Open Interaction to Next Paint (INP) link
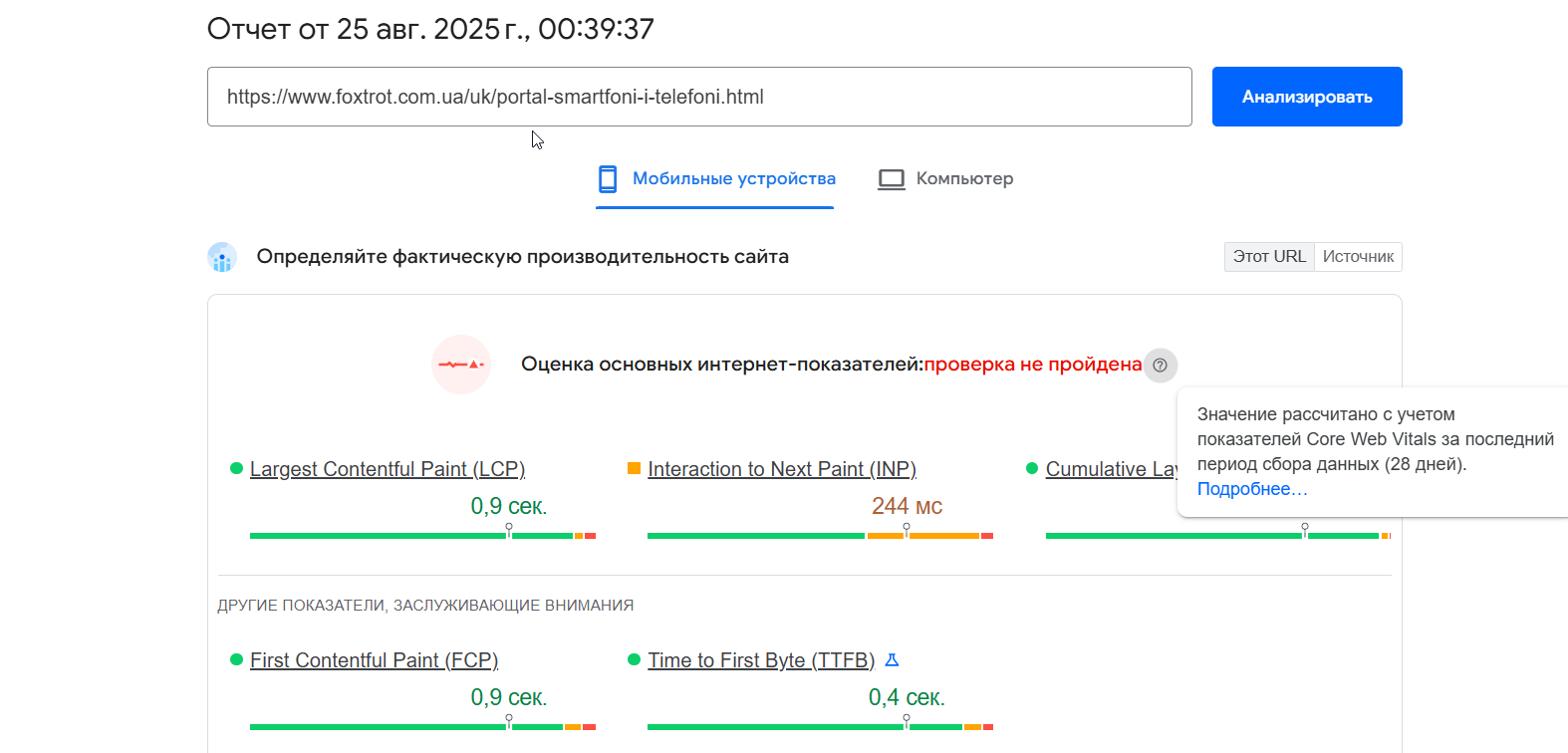 coord(782,469)
